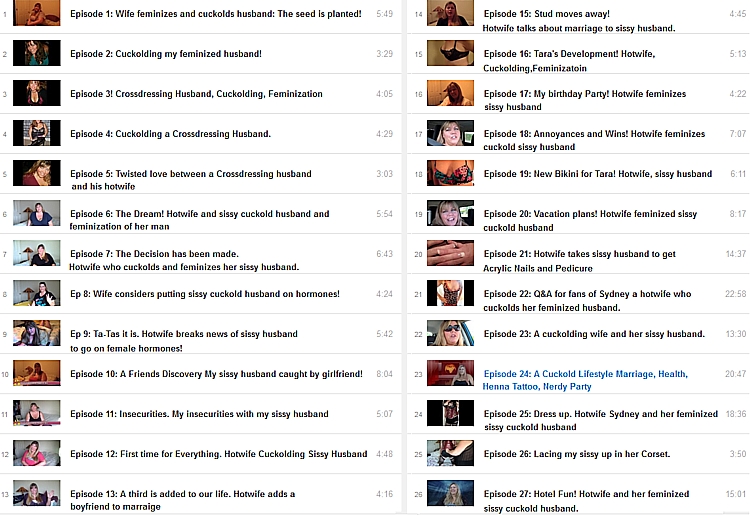Open the Episode 10 thumbnail, A Friends Discovery

(36, 374)
